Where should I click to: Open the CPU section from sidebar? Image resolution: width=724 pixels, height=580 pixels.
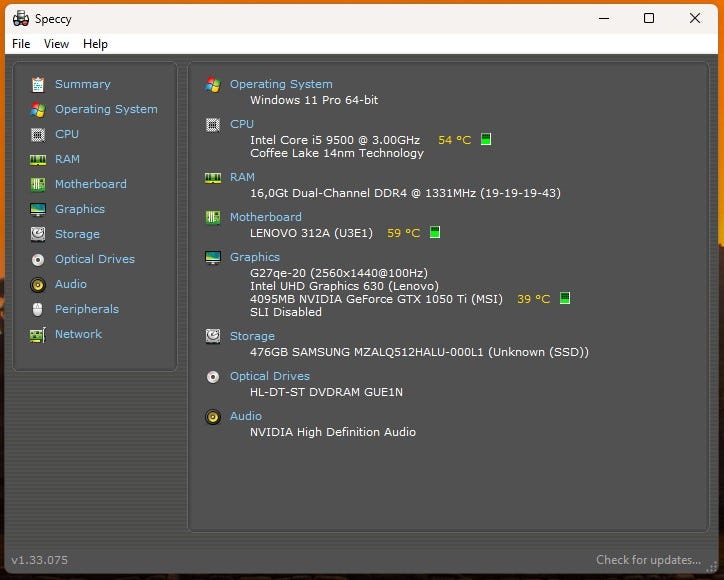point(67,134)
